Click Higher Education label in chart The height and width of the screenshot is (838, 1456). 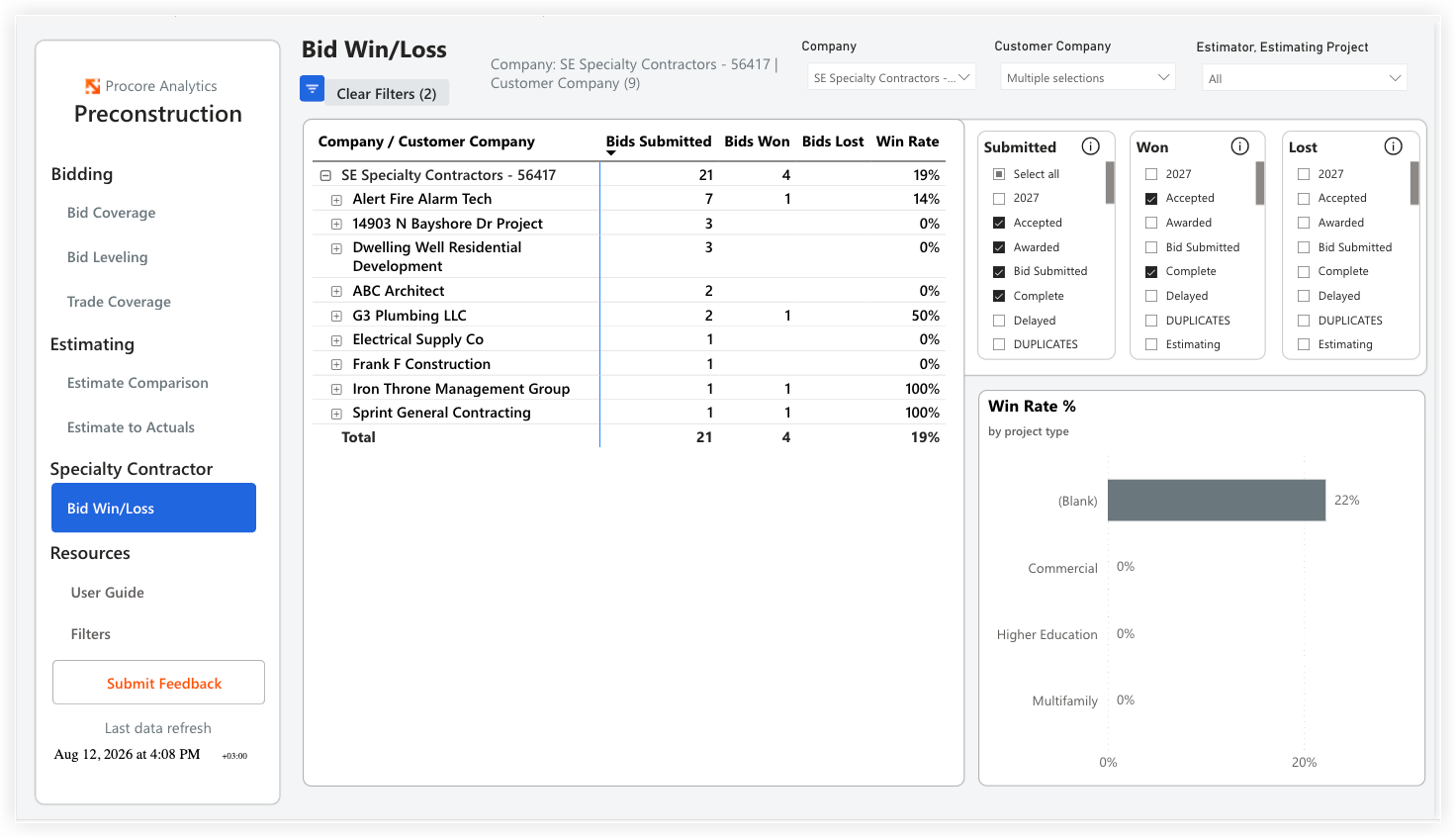tap(1046, 634)
